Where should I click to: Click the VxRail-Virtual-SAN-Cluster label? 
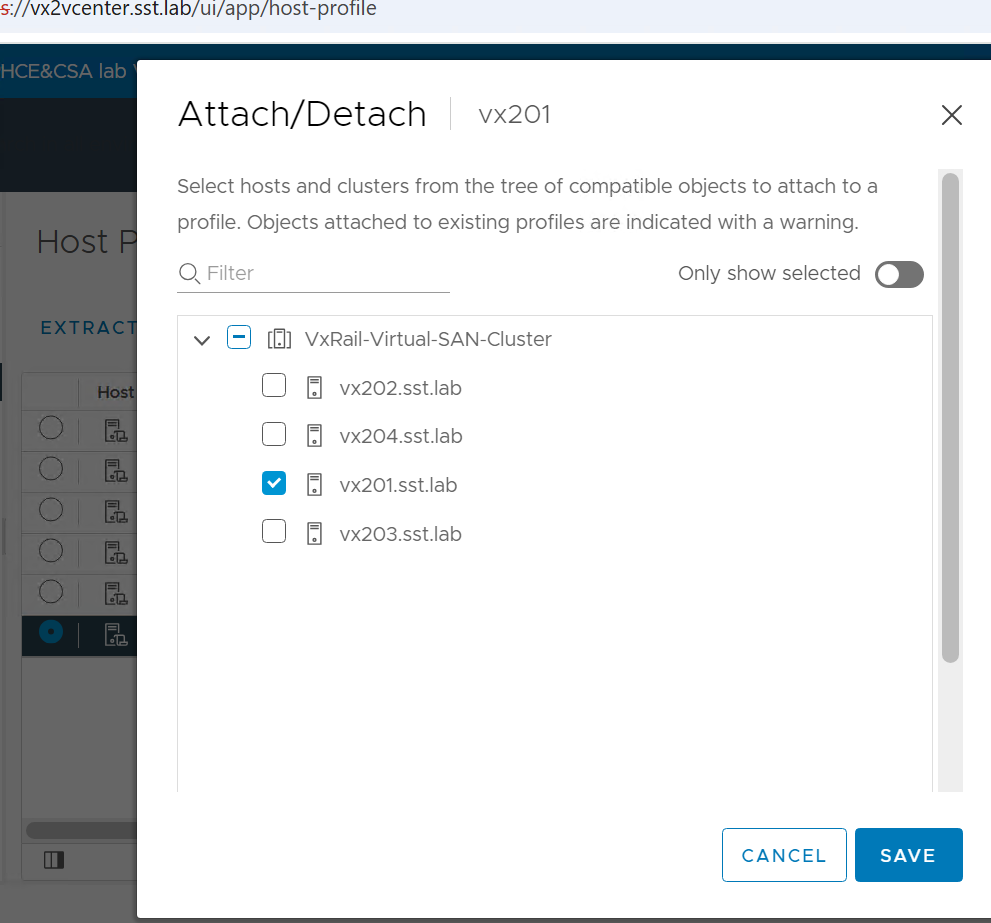[428, 339]
